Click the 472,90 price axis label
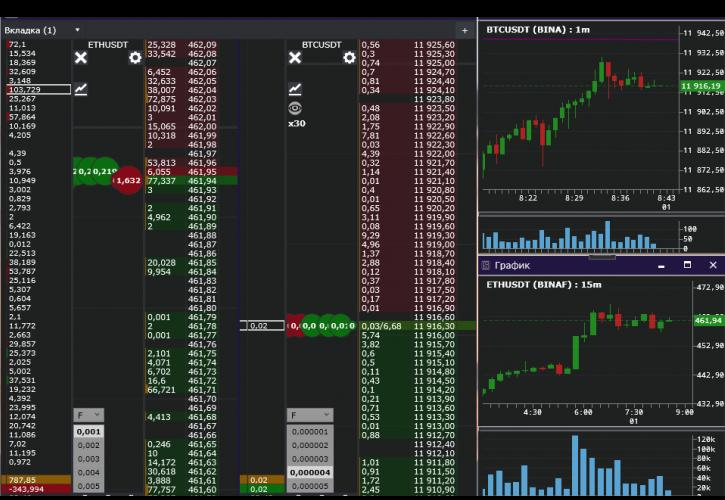Viewport: 725px width, 500px height. (x=710, y=287)
